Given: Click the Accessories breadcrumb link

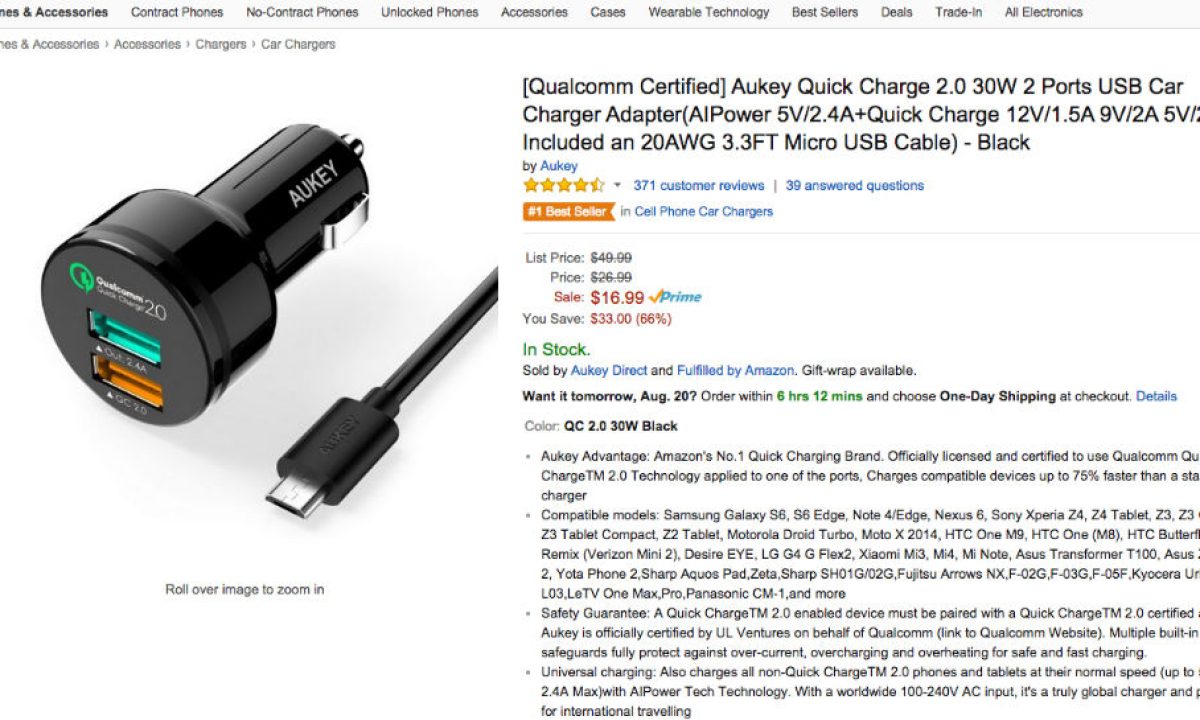Looking at the screenshot, I should coord(147,44).
